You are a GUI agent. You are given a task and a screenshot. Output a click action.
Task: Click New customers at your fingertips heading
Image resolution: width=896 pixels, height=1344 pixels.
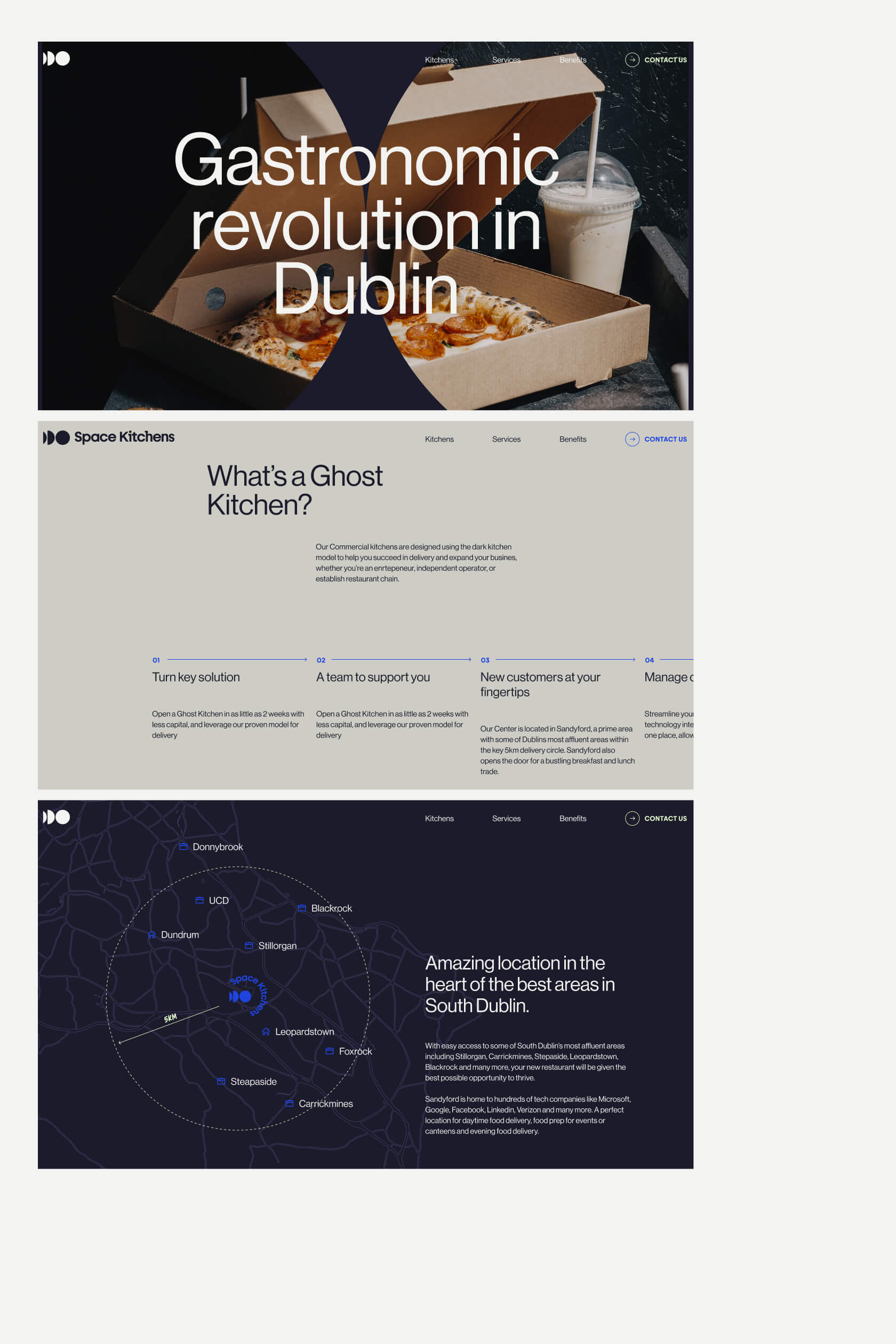click(540, 685)
